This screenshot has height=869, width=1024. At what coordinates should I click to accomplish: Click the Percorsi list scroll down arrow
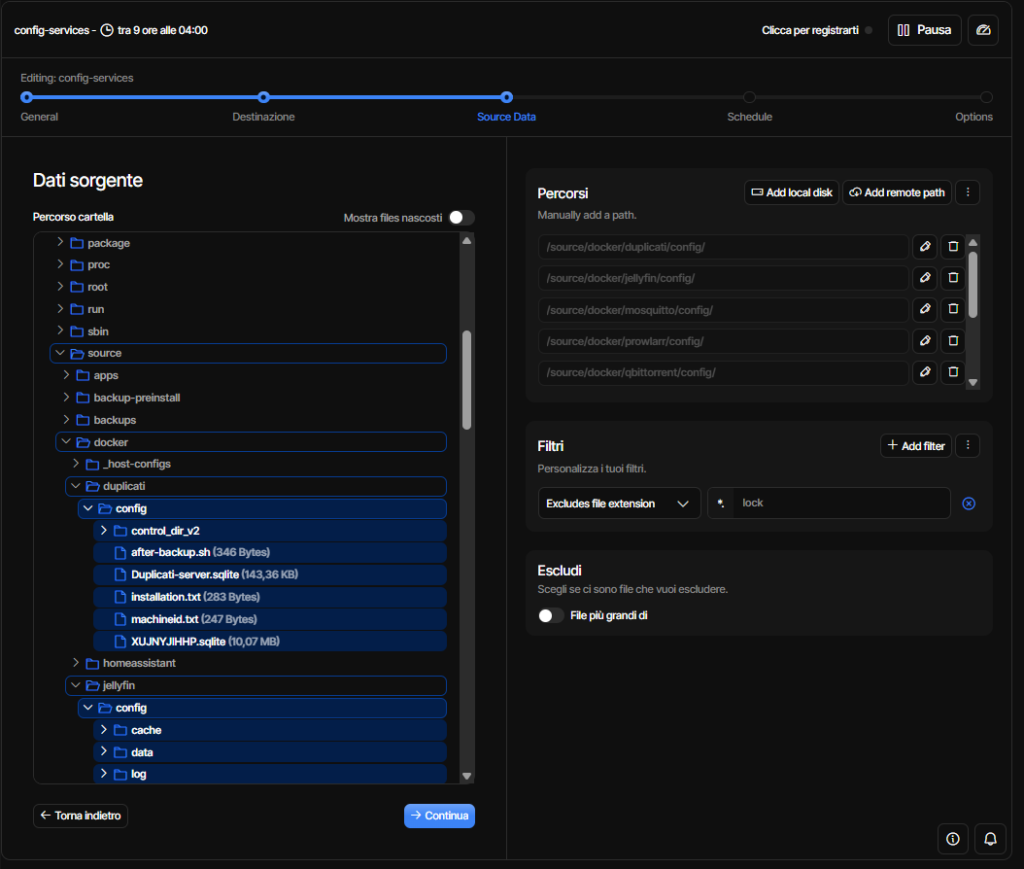click(973, 383)
